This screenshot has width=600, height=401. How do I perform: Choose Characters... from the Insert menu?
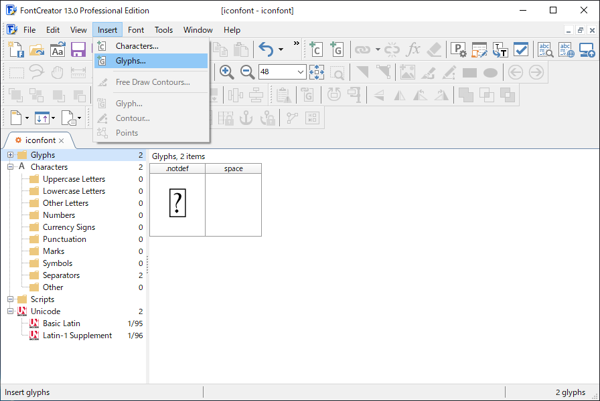(x=151, y=46)
